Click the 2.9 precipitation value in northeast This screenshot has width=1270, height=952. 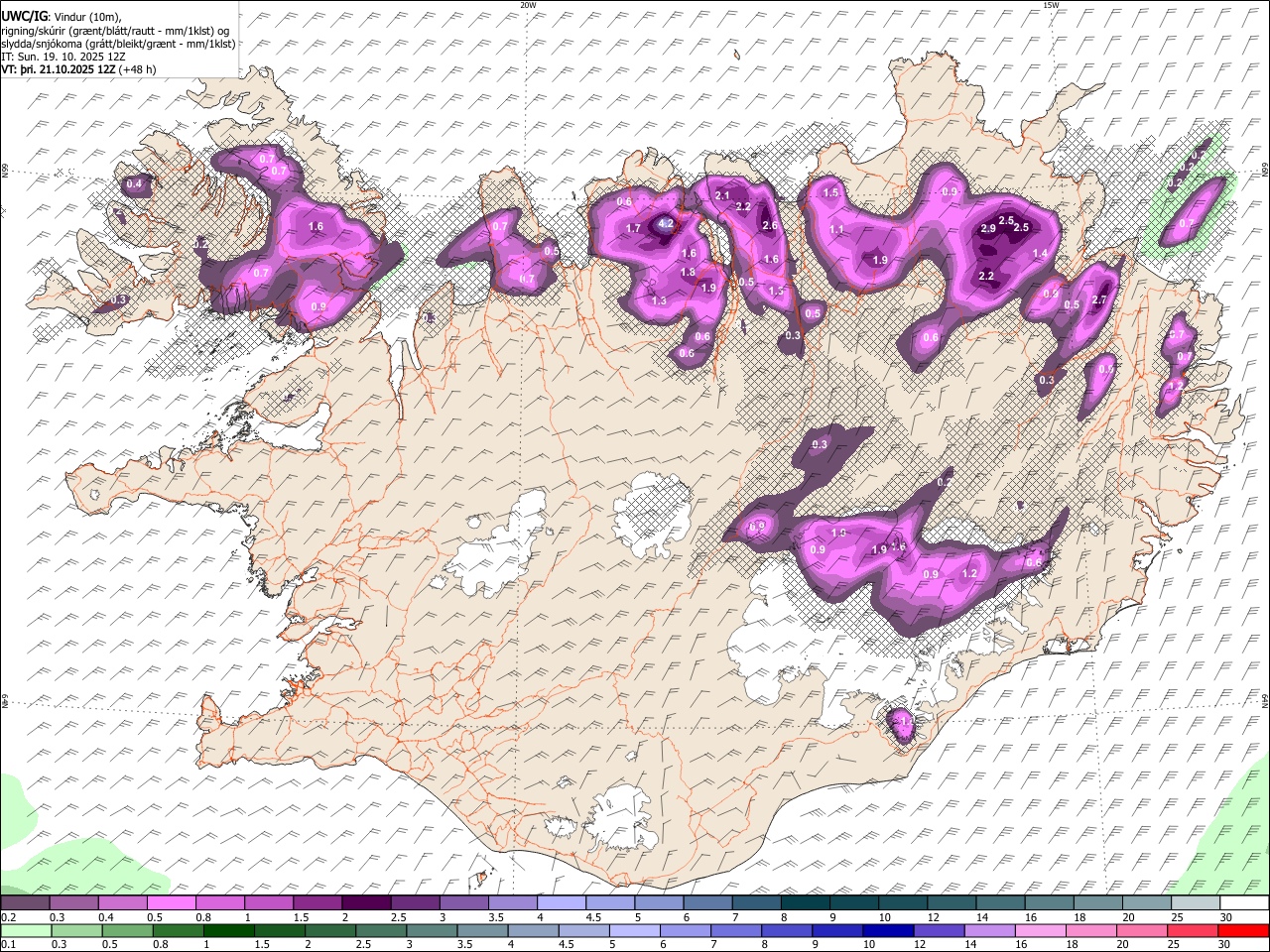tap(988, 229)
